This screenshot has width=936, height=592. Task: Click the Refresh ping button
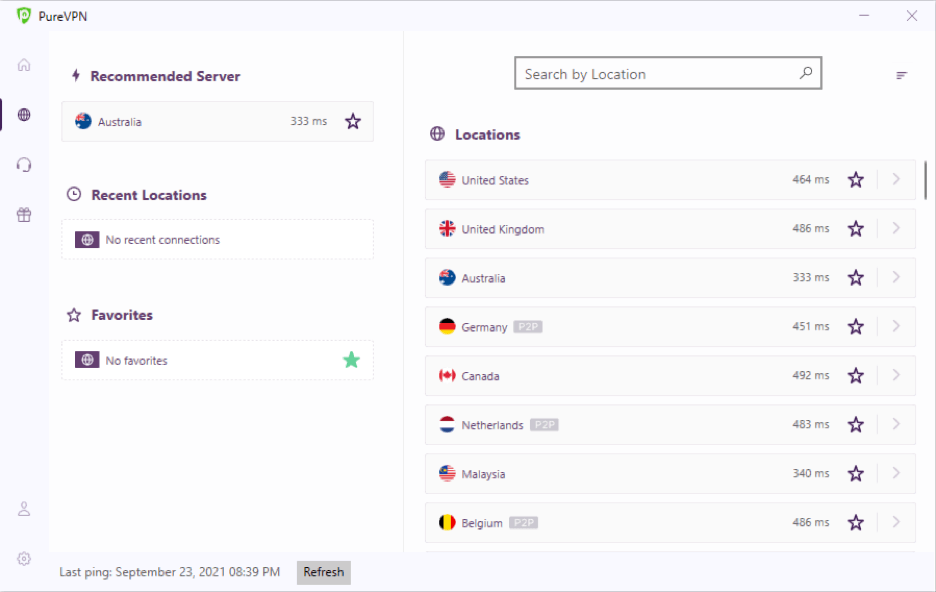(x=324, y=572)
